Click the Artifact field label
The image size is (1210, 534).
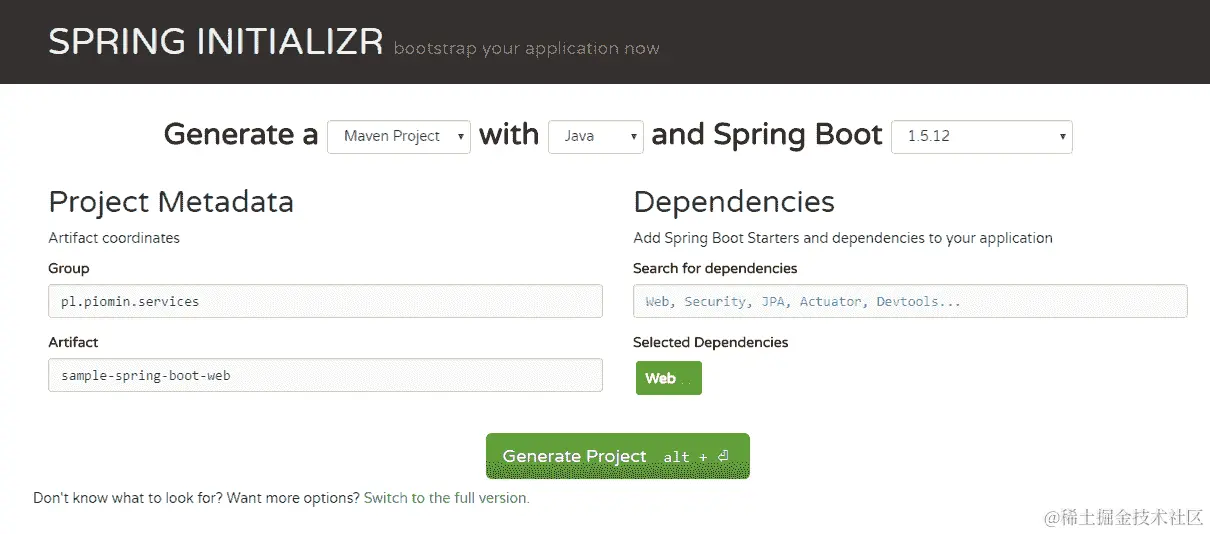click(73, 342)
